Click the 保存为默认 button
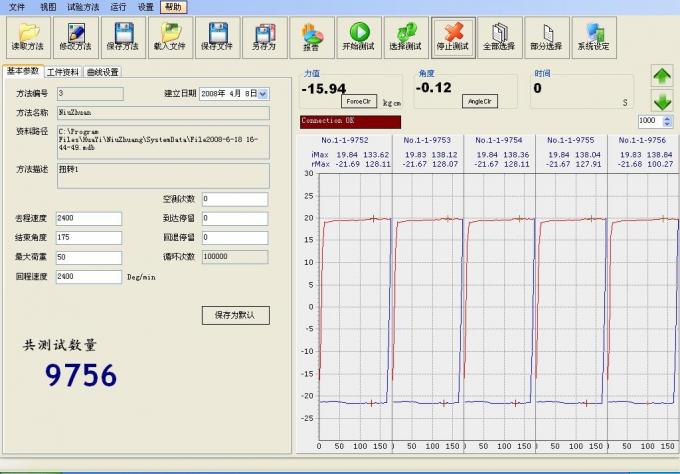680x474 pixels. 235,315
